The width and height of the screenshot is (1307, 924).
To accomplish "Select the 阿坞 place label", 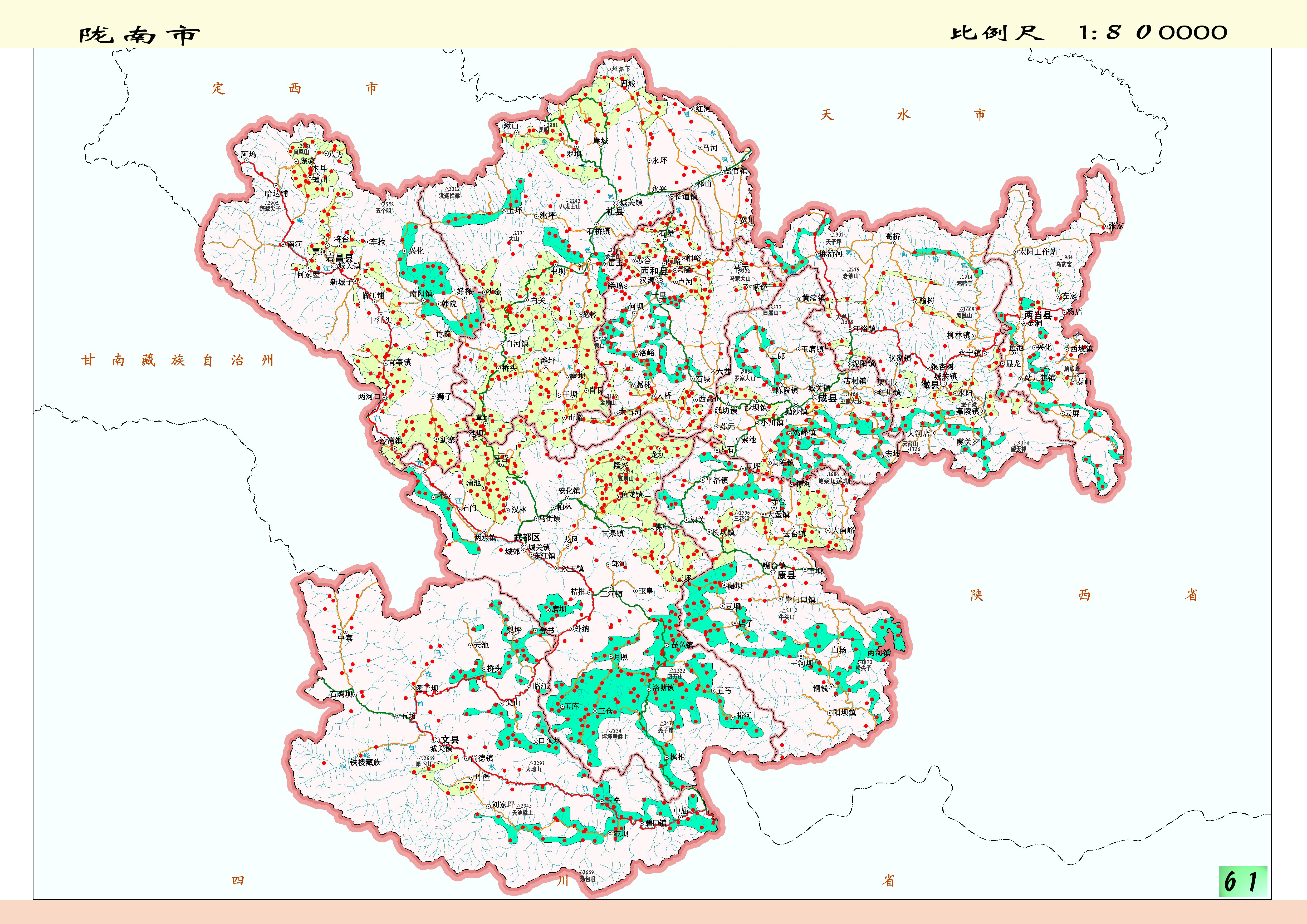I will click(x=248, y=154).
